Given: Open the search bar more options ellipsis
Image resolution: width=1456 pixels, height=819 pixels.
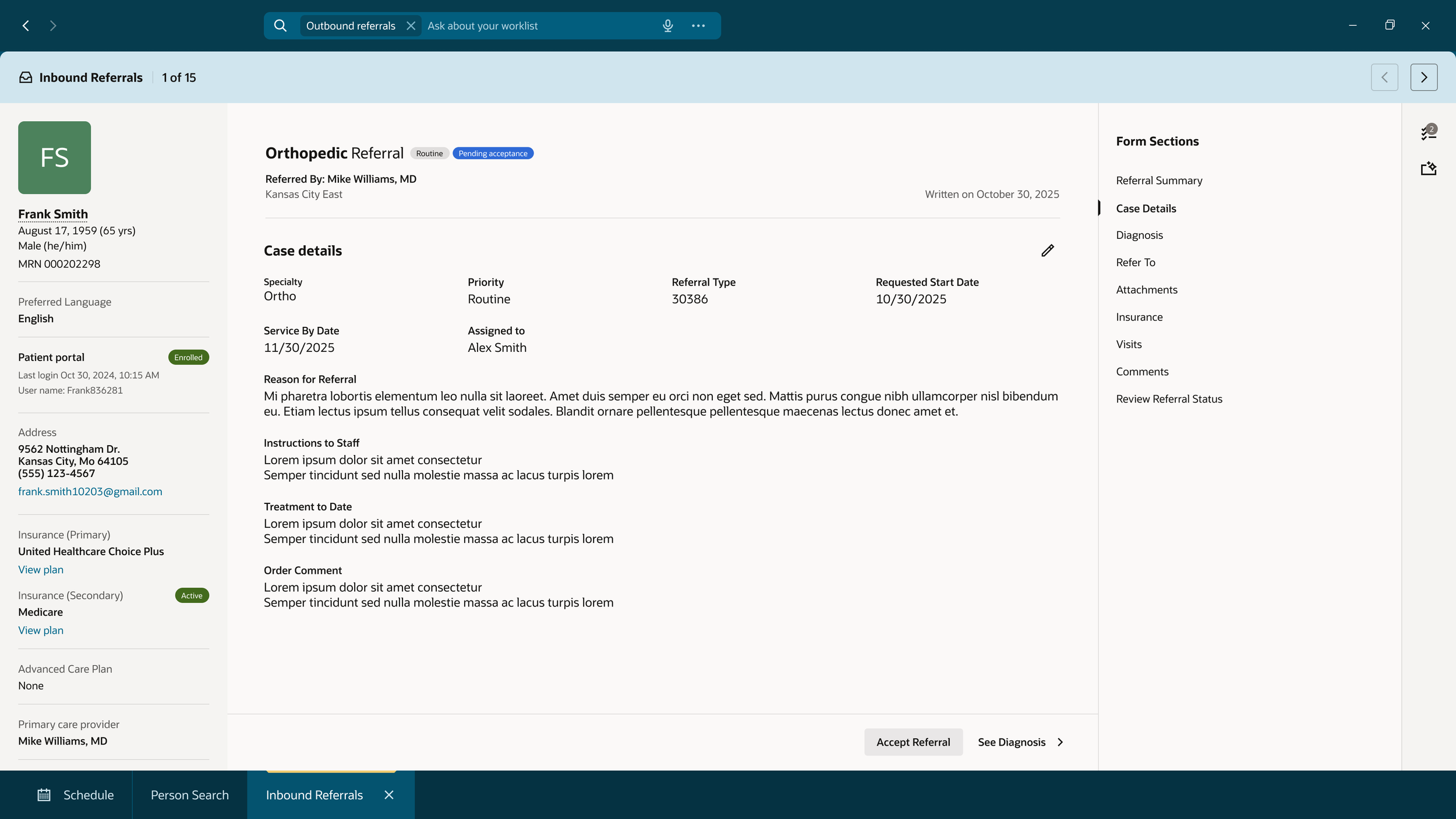Looking at the screenshot, I should (698, 26).
